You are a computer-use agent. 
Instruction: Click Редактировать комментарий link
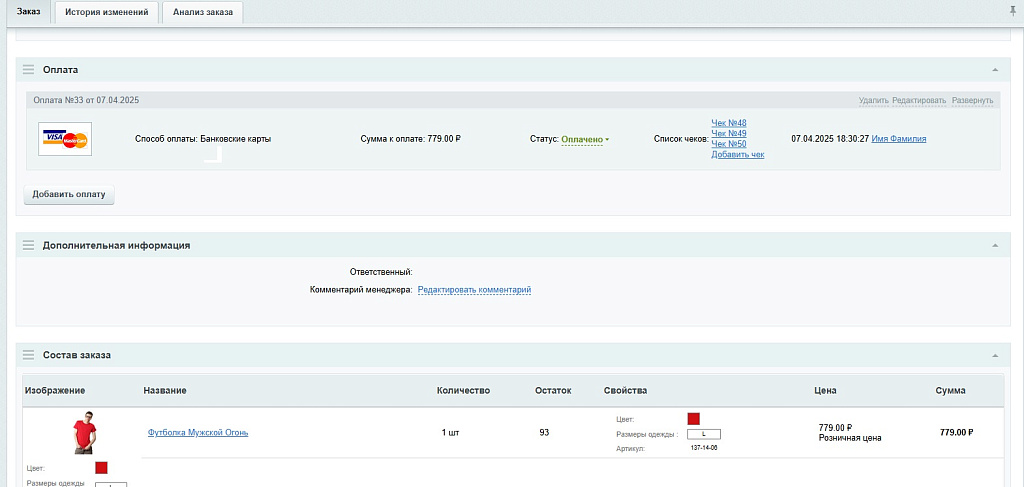click(474, 290)
